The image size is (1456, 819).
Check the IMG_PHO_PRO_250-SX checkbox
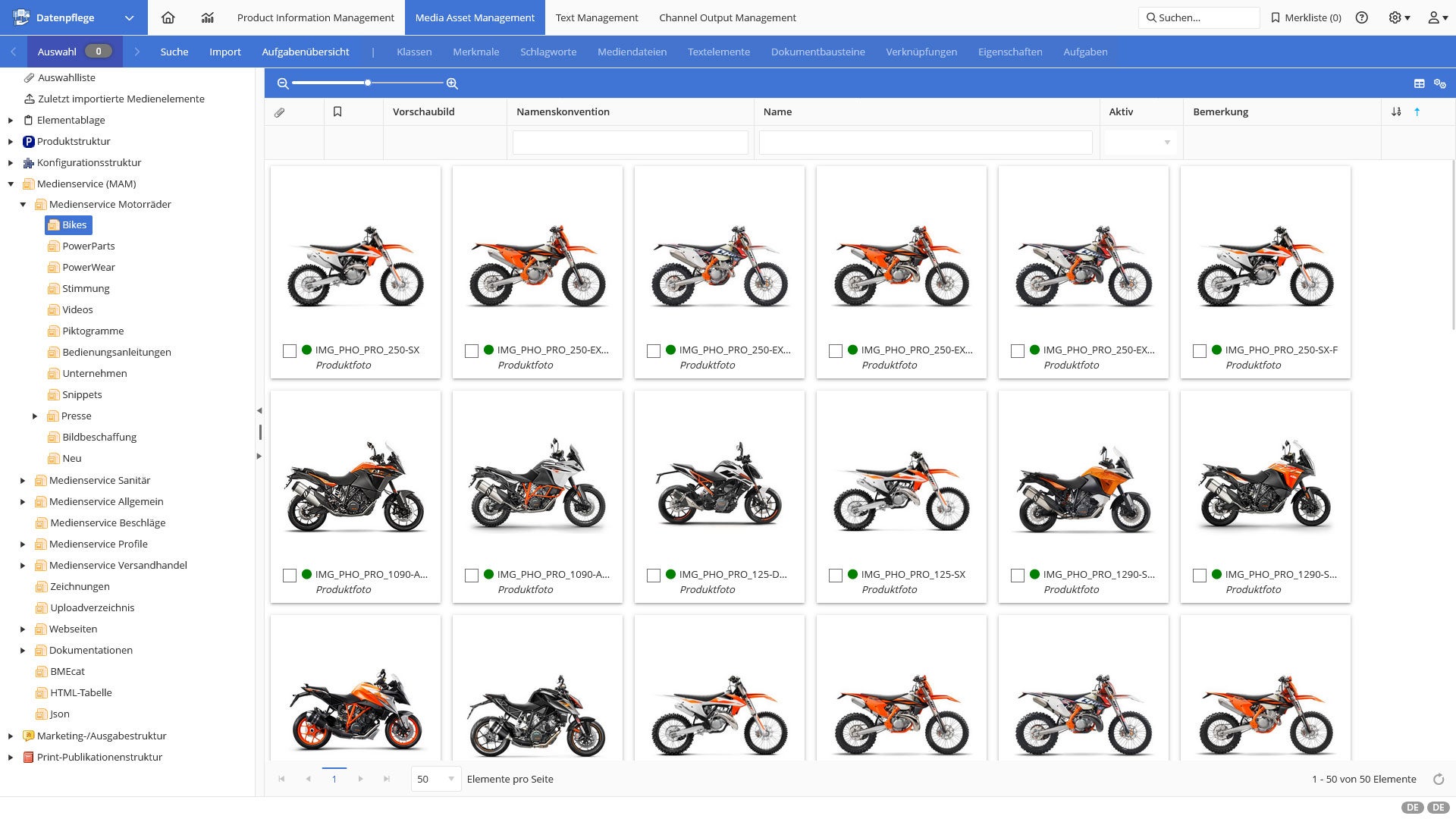coord(290,351)
